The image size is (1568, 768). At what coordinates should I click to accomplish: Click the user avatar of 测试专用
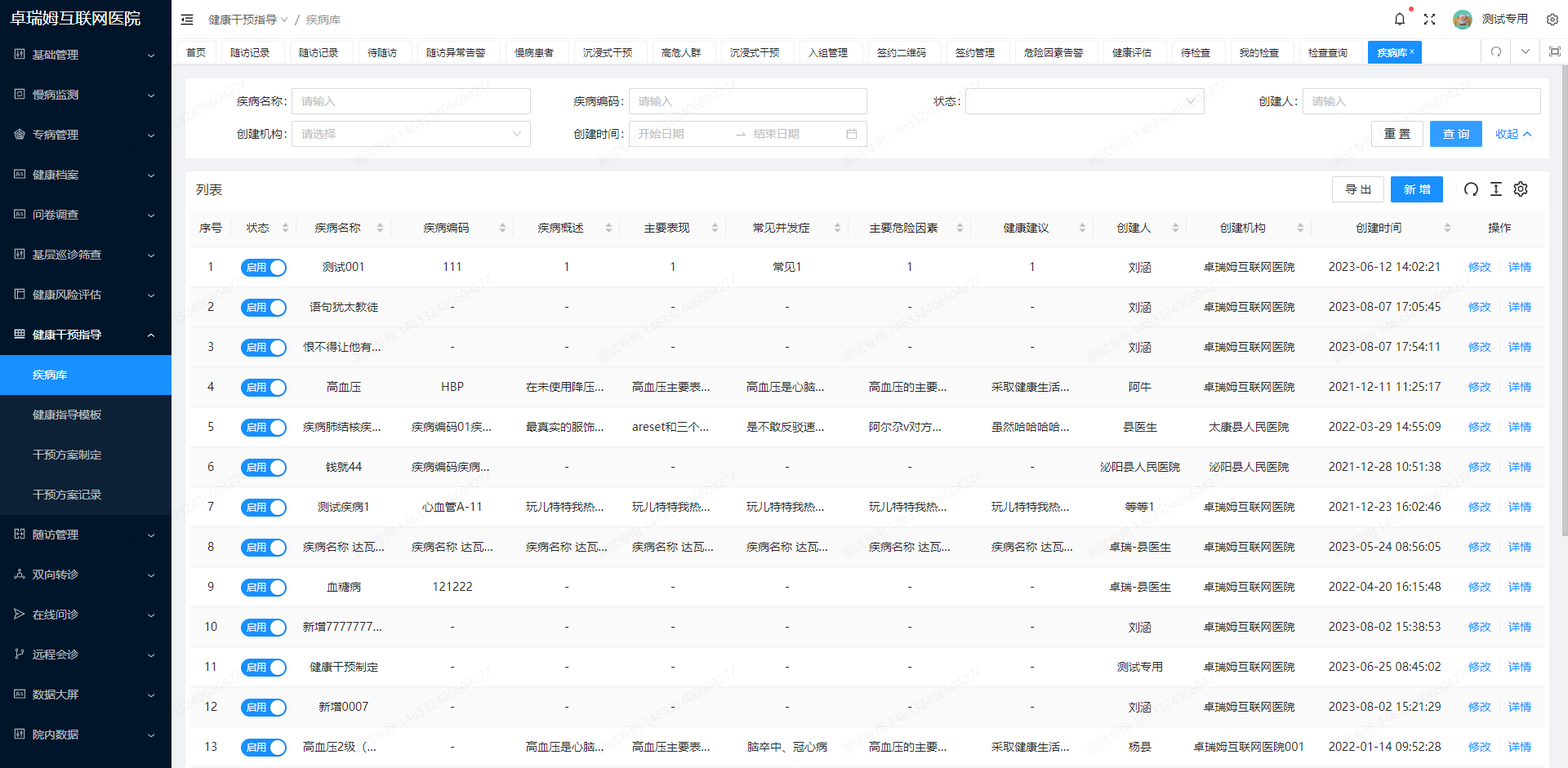(1463, 19)
